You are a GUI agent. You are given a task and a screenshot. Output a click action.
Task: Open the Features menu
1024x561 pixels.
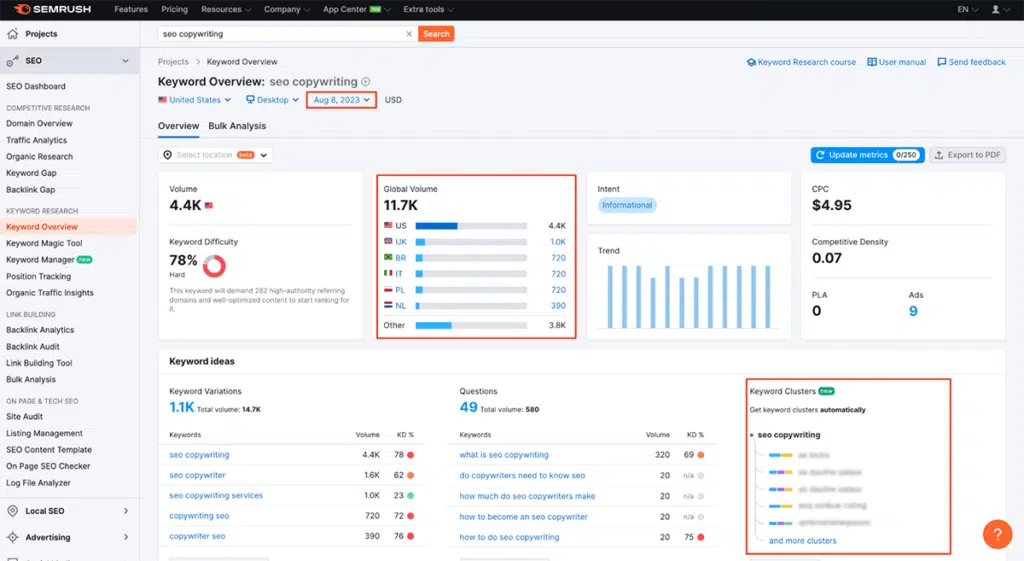tap(131, 9)
